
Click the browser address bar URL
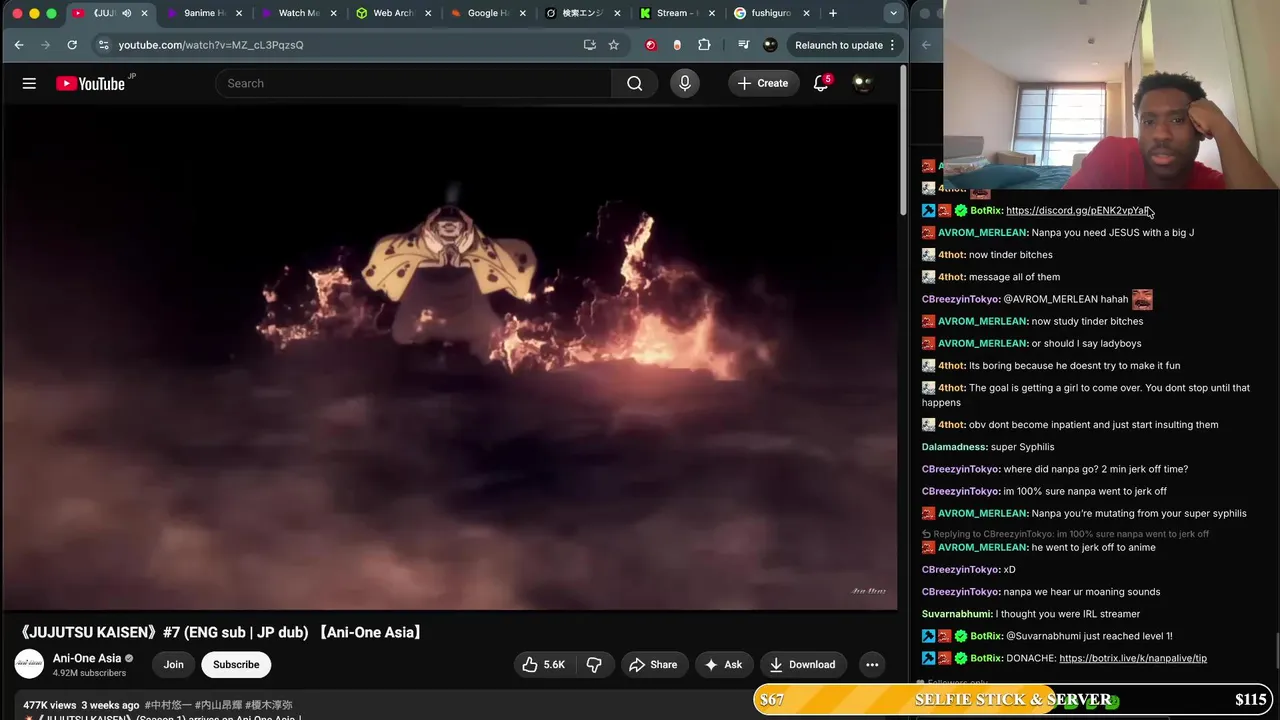(210, 45)
